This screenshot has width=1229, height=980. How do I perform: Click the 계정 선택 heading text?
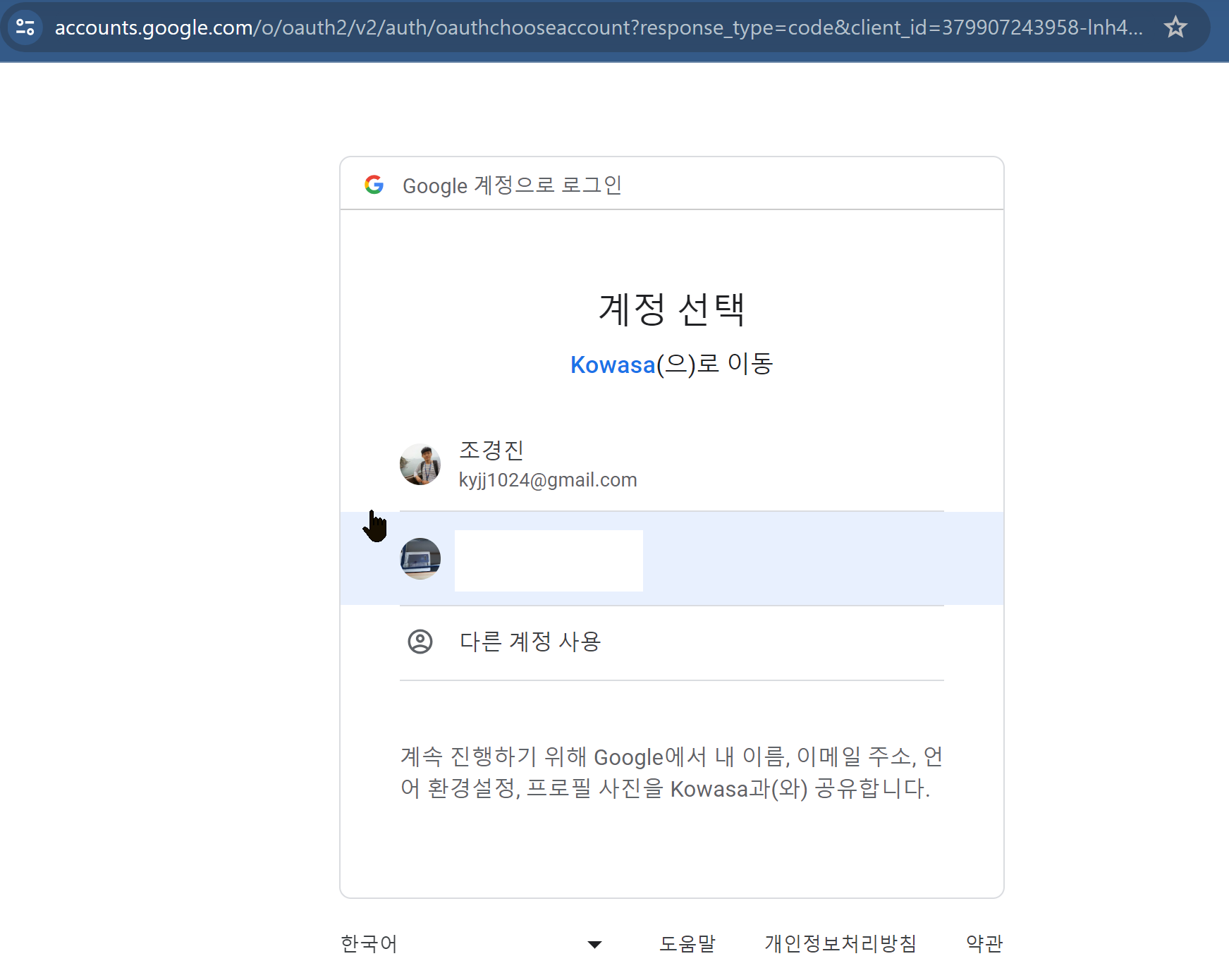(672, 310)
